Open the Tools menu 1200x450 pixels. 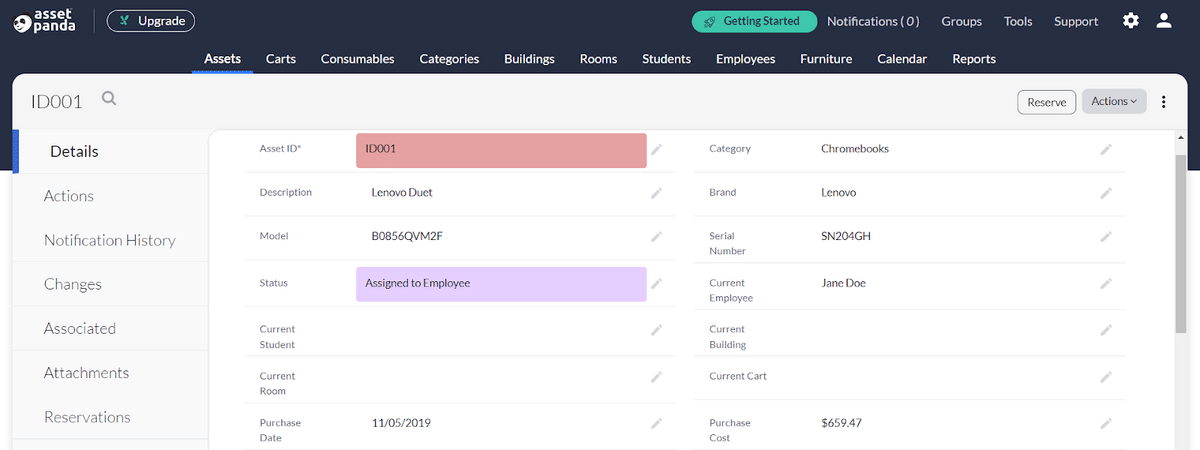pyautogui.click(x=1018, y=21)
